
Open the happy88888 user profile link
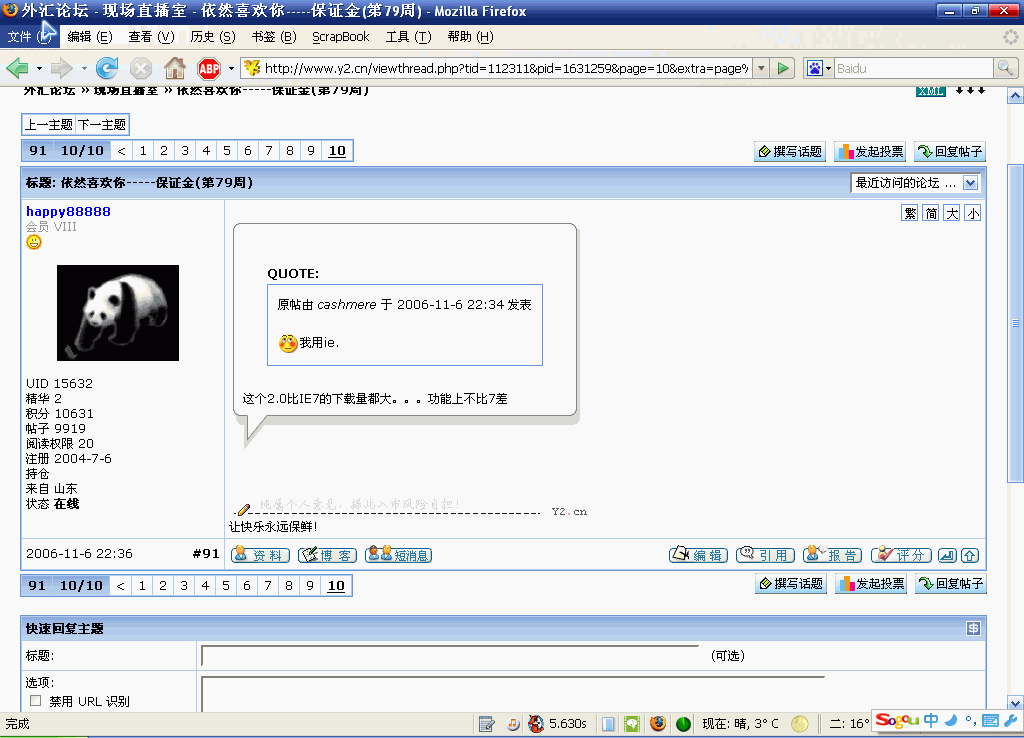[68, 212]
